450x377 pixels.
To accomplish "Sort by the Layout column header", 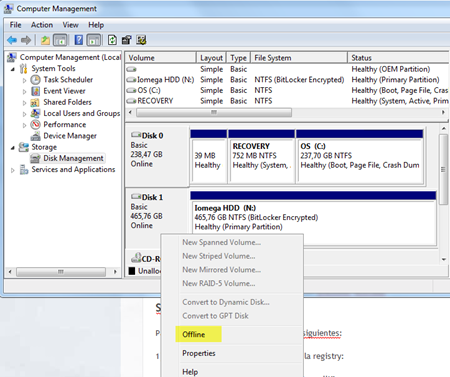I will coord(211,58).
